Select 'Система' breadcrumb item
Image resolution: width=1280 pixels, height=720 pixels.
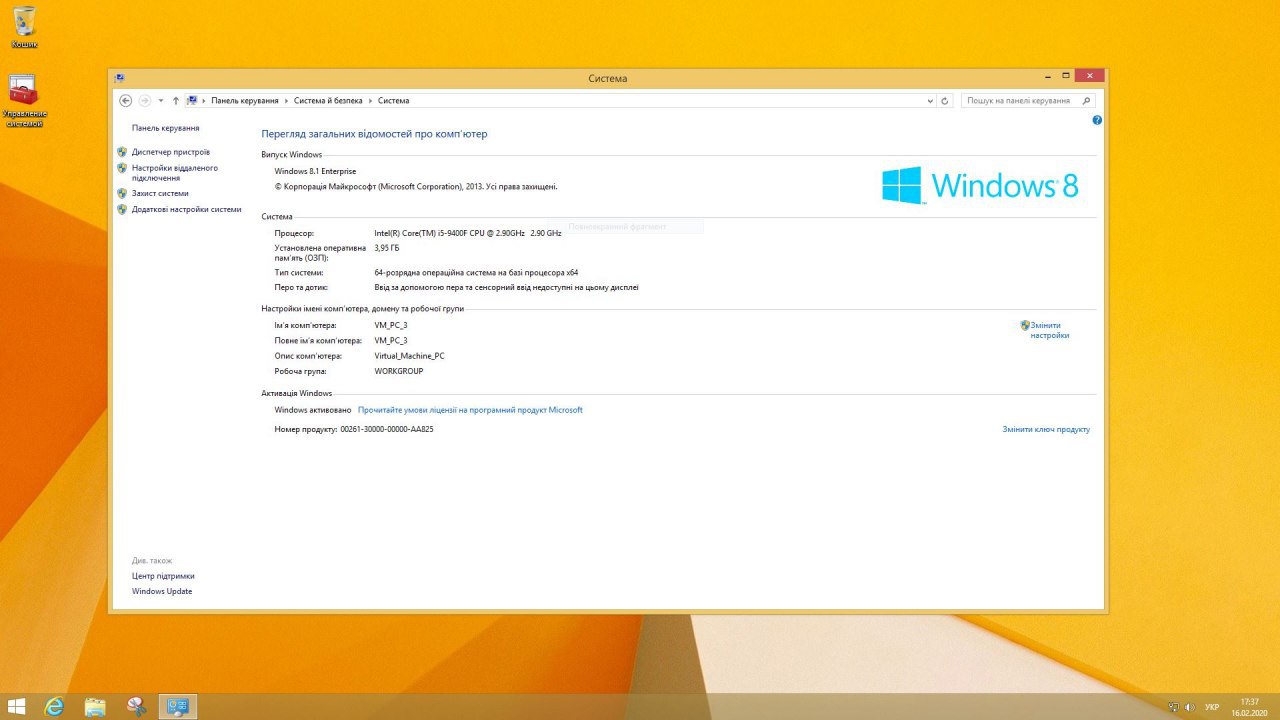tap(393, 101)
